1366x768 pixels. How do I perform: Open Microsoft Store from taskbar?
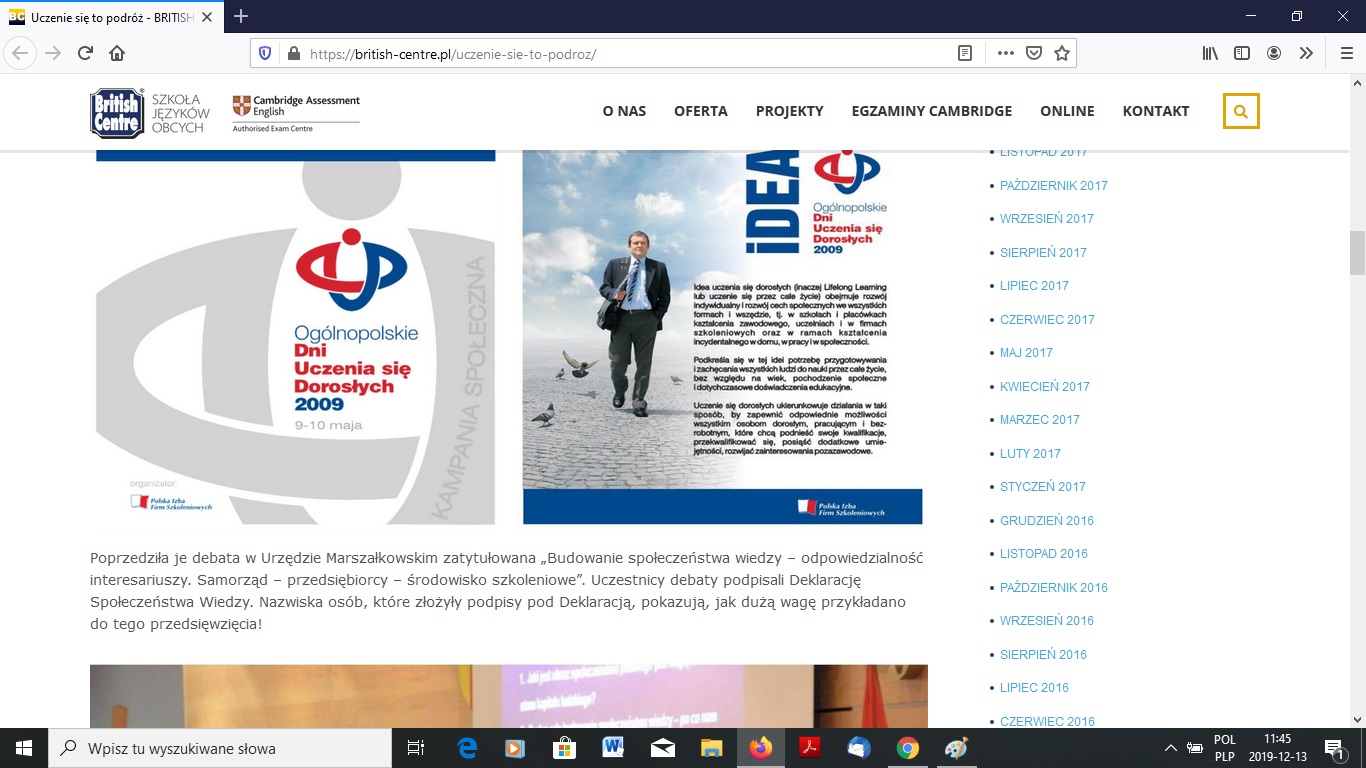(x=564, y=748)
